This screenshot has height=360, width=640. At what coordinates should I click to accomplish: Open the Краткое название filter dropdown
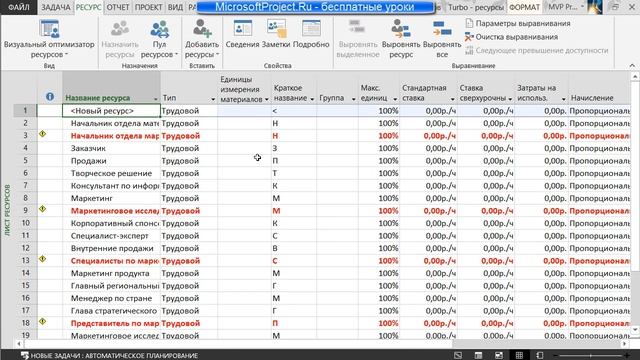(312, 99)
